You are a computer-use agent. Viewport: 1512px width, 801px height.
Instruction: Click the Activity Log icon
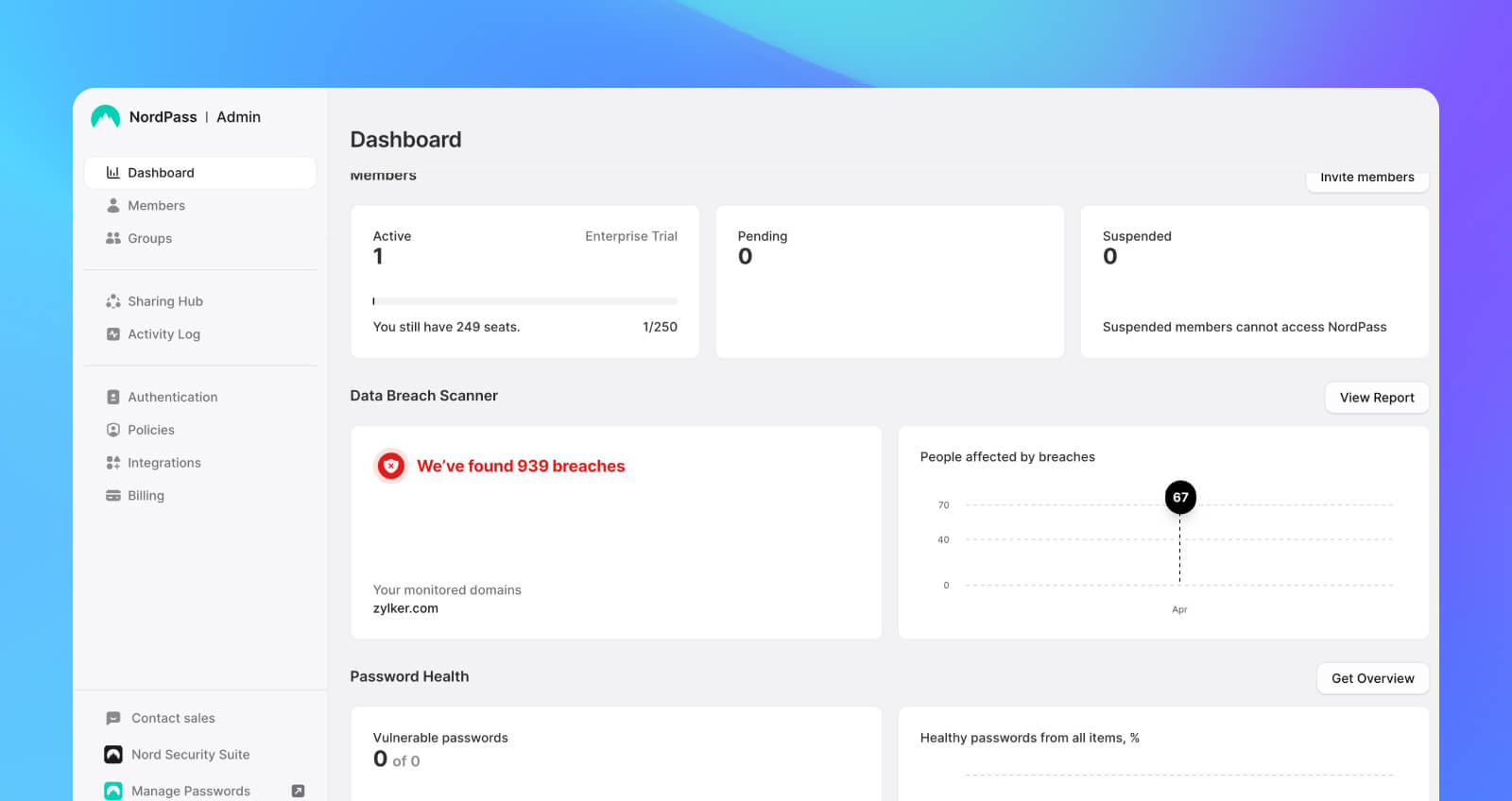113,334
